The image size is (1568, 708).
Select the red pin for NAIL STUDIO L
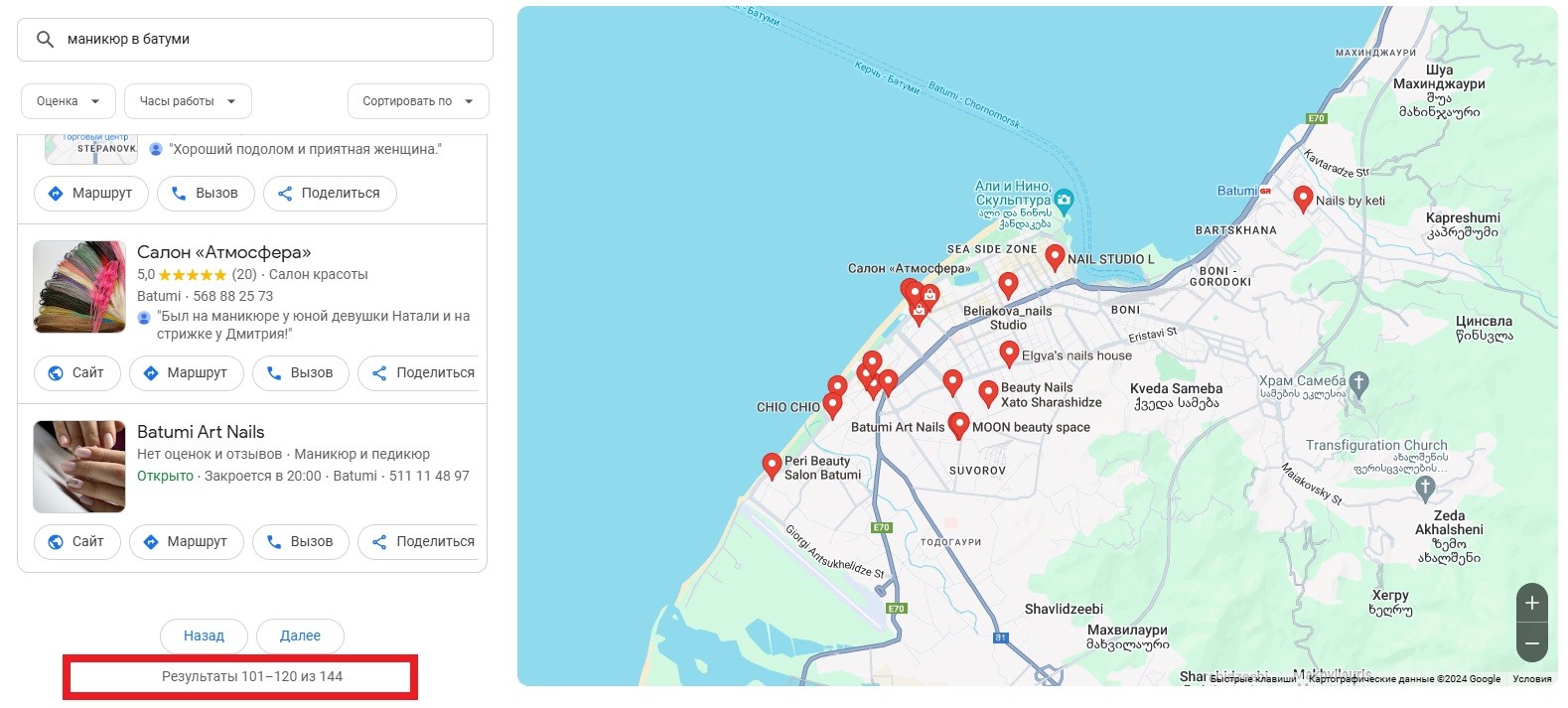pyautogui.click(x=1055, y=258)
